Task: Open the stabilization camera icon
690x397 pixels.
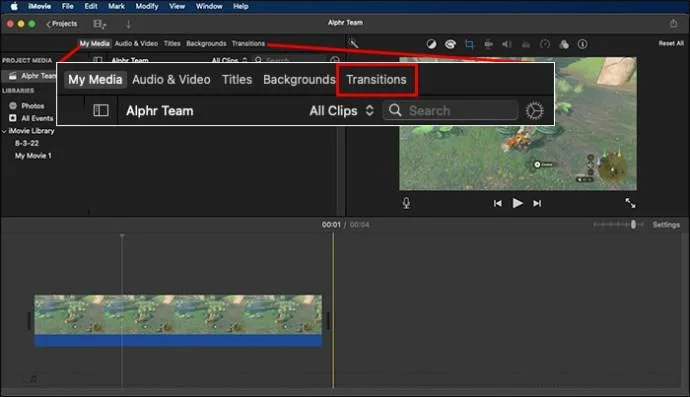Action: point(488,44)
